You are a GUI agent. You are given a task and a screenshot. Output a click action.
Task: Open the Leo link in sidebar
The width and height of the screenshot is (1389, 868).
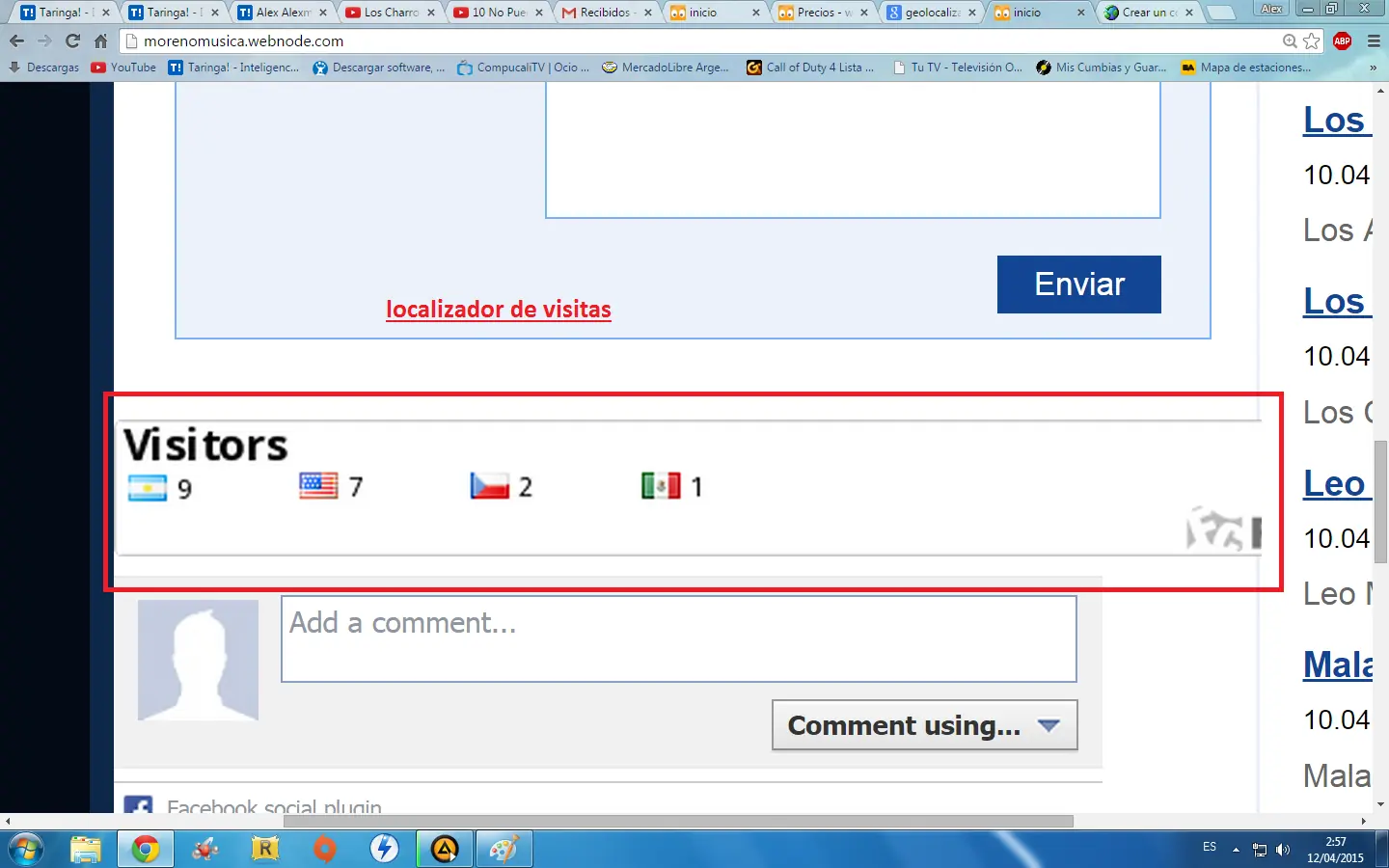click(1335, 483)
